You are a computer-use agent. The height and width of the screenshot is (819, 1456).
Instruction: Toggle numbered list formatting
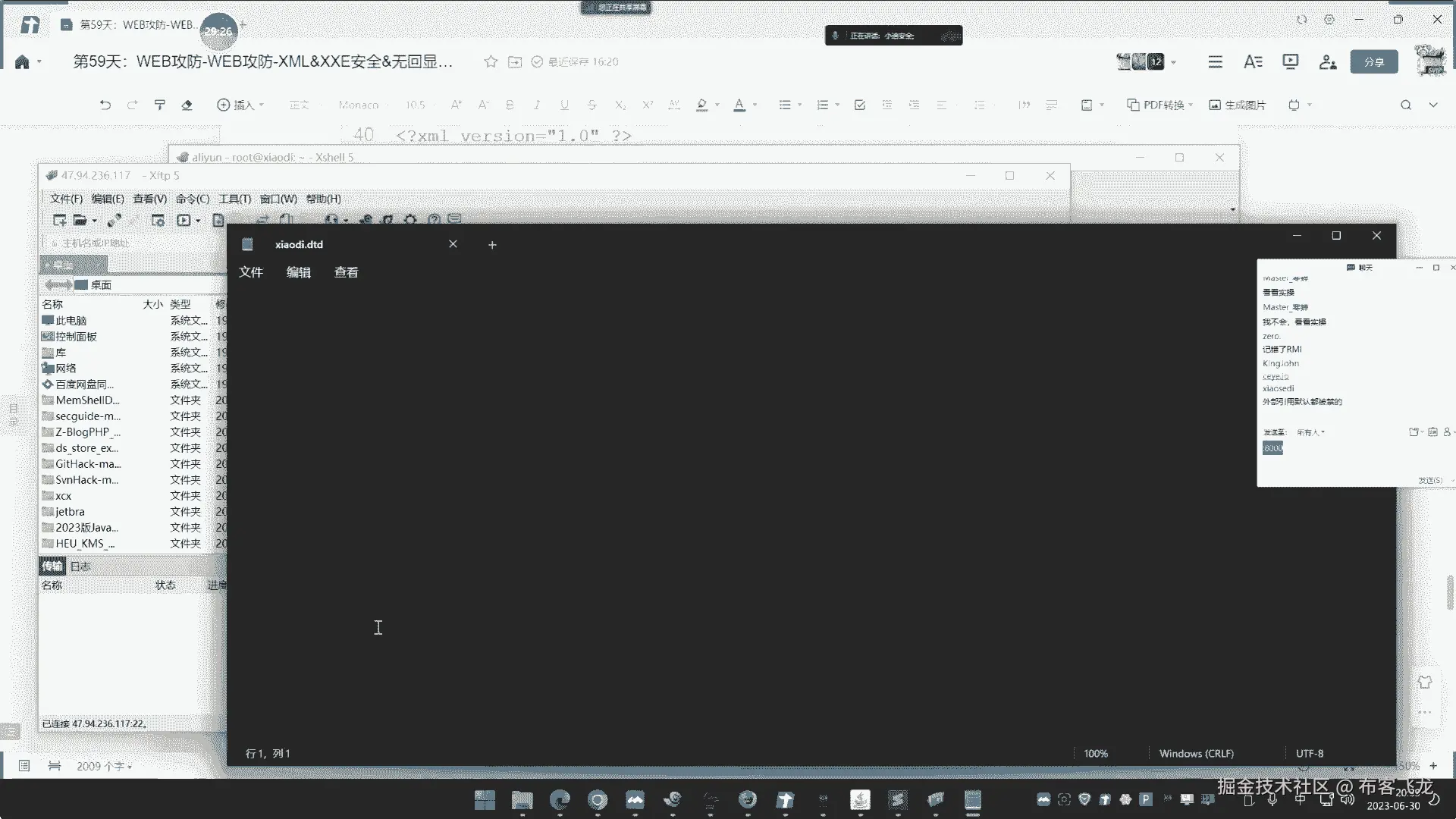[822, 105]
